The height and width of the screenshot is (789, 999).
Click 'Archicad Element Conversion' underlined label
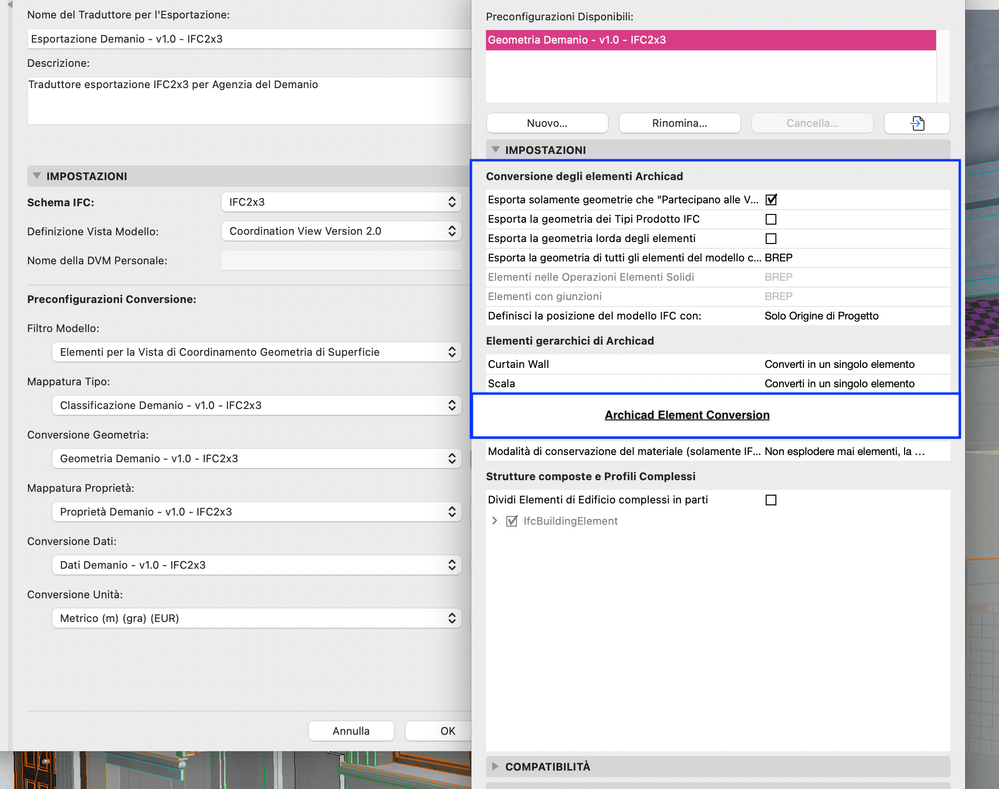pos(687,415)
